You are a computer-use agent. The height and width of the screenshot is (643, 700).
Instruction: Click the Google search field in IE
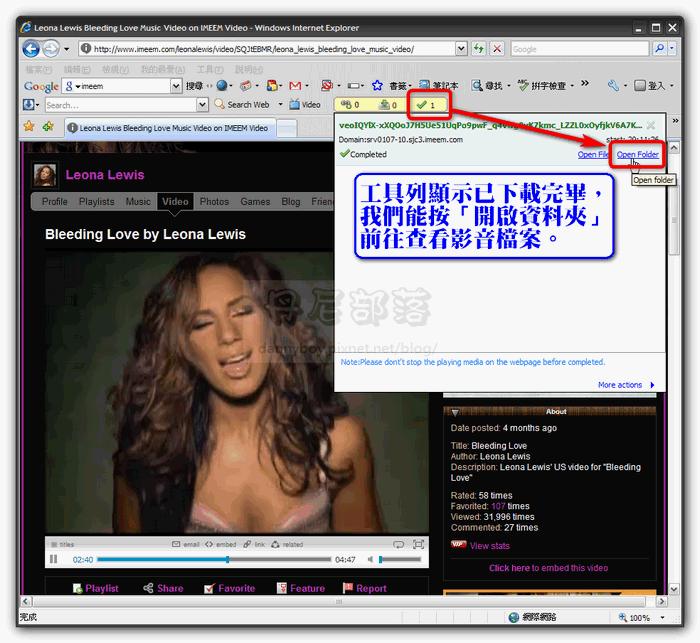coord(579,49)
